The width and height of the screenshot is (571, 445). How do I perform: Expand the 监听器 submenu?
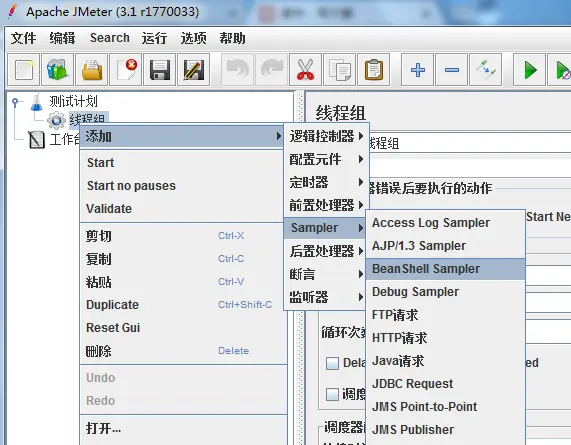click(325, 297)
